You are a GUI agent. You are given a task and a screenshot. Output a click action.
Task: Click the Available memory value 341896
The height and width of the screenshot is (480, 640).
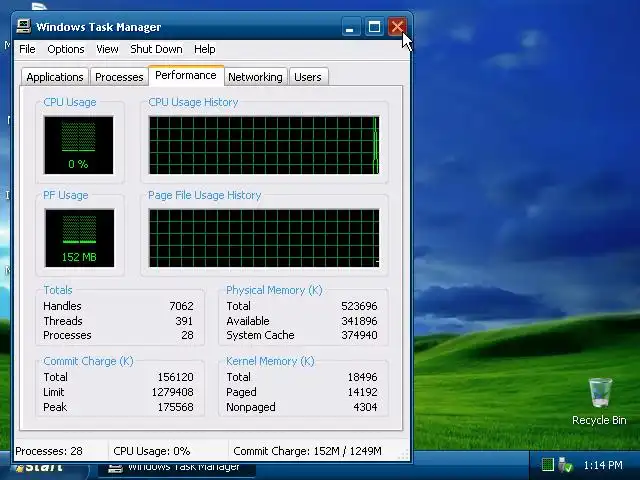pyautogui.click(x=359, y=321)
